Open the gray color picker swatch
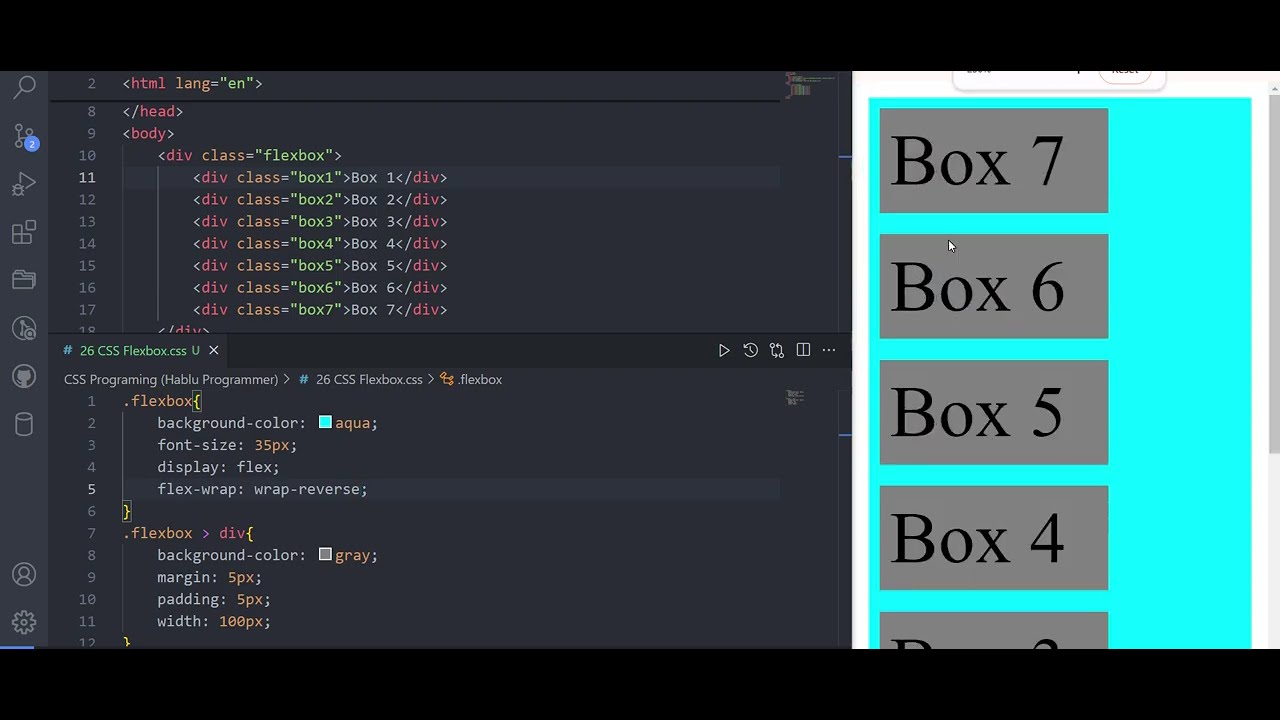 325,555
